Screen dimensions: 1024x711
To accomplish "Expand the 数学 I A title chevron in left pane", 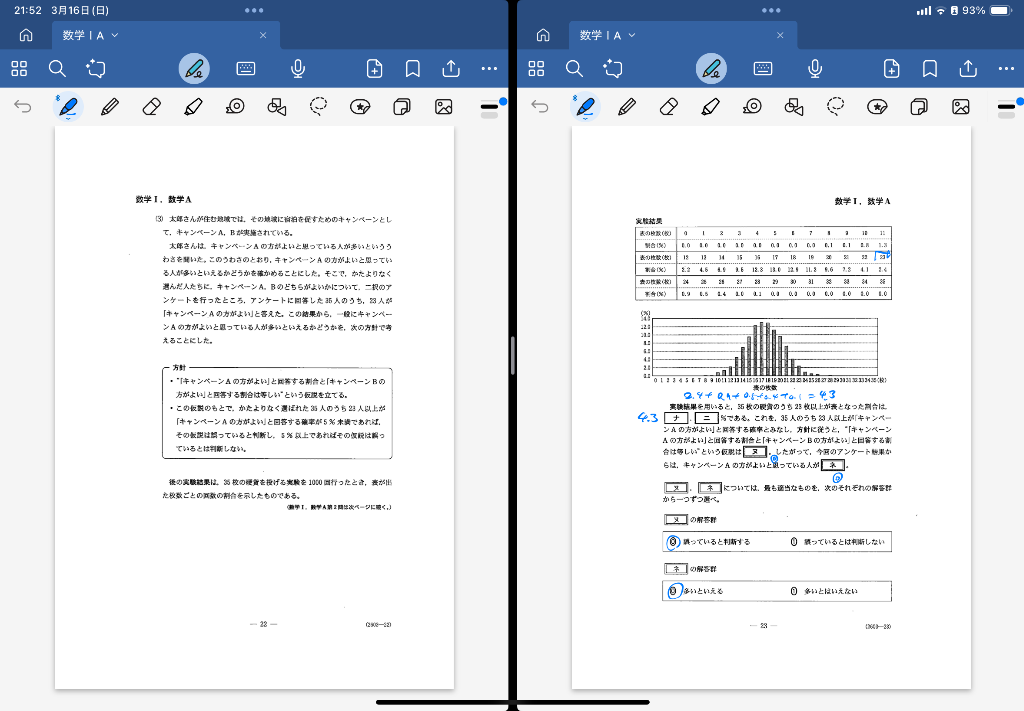I will click(x=115, y=35).
